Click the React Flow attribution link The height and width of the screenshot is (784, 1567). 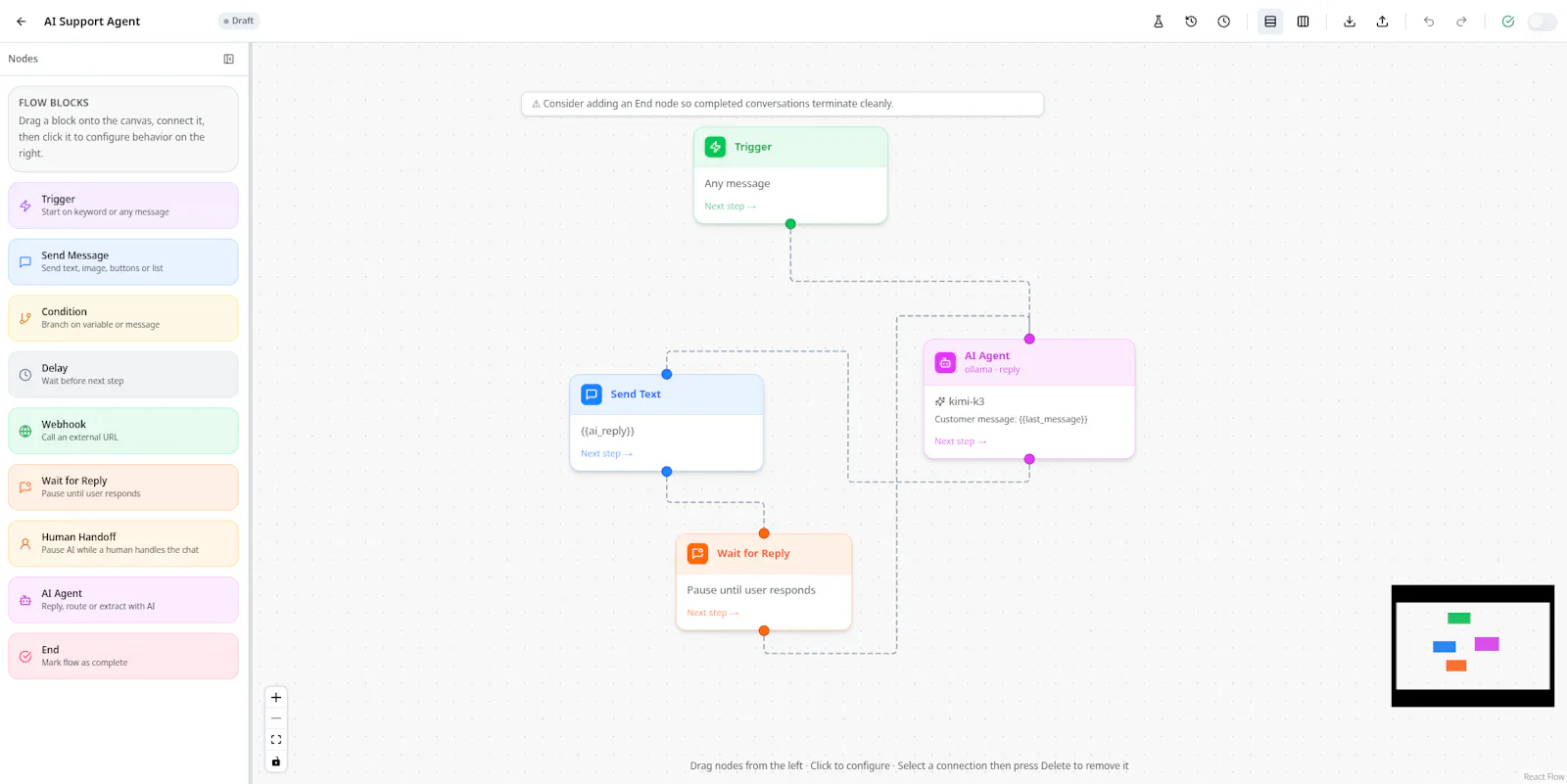click(x=1543, y=777)
